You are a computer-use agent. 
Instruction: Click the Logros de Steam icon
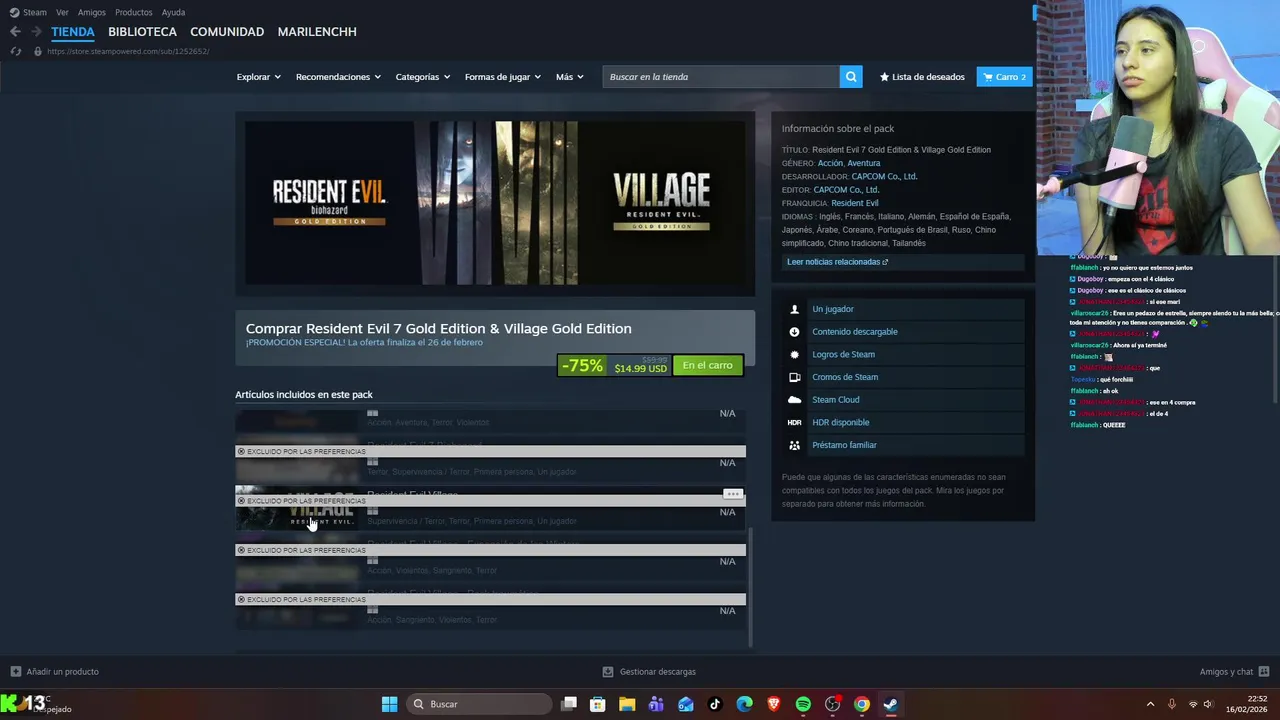(795, 355)
